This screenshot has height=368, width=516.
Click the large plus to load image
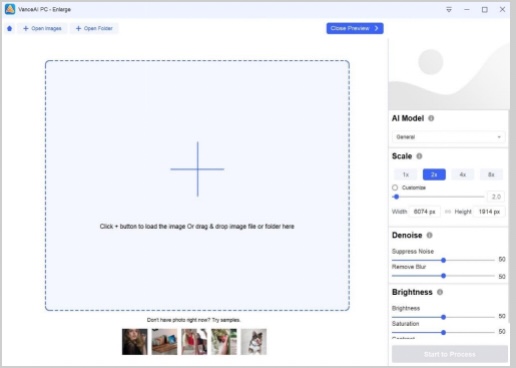[197, 169]
